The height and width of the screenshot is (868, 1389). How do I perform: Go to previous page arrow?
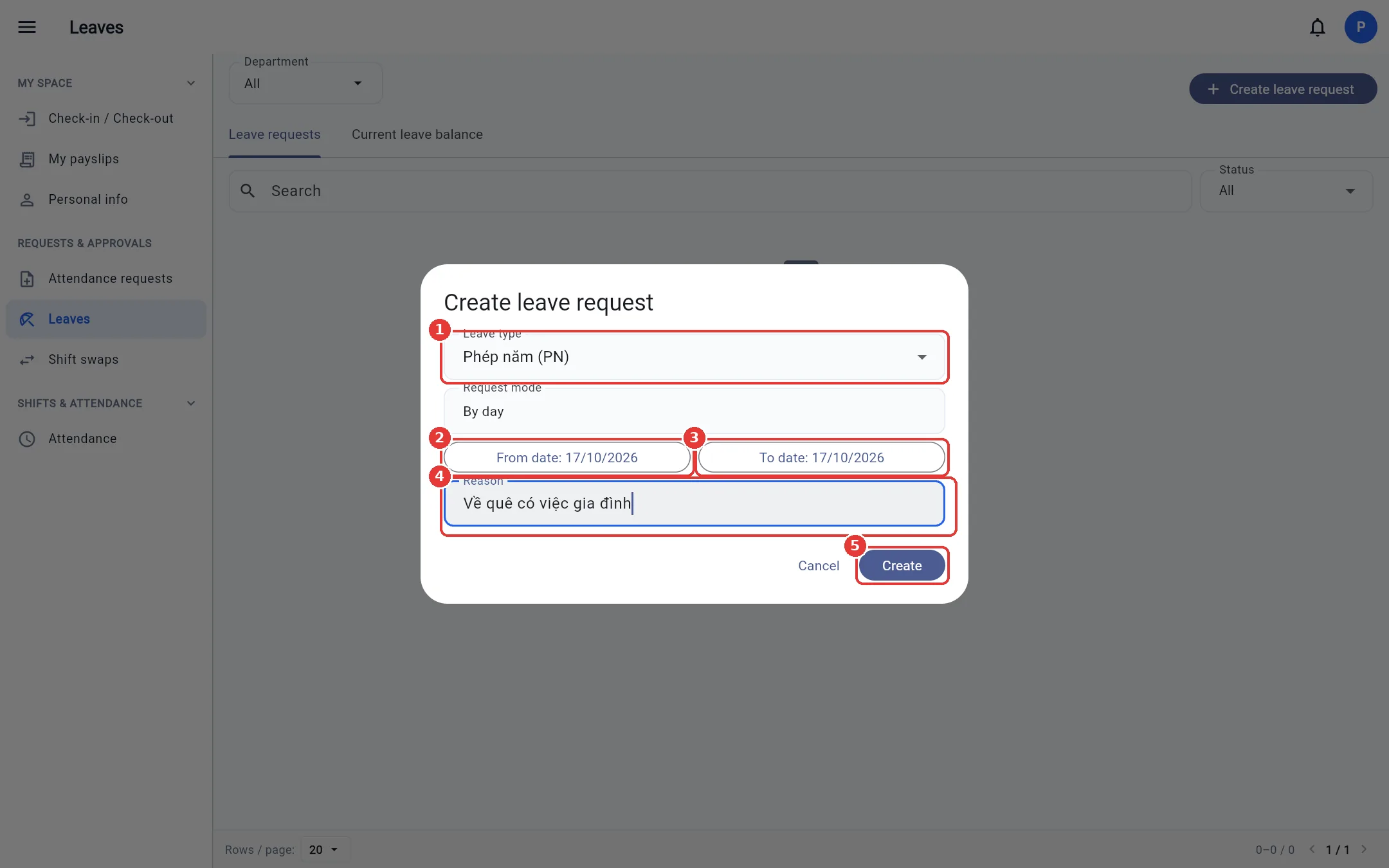1312,849
